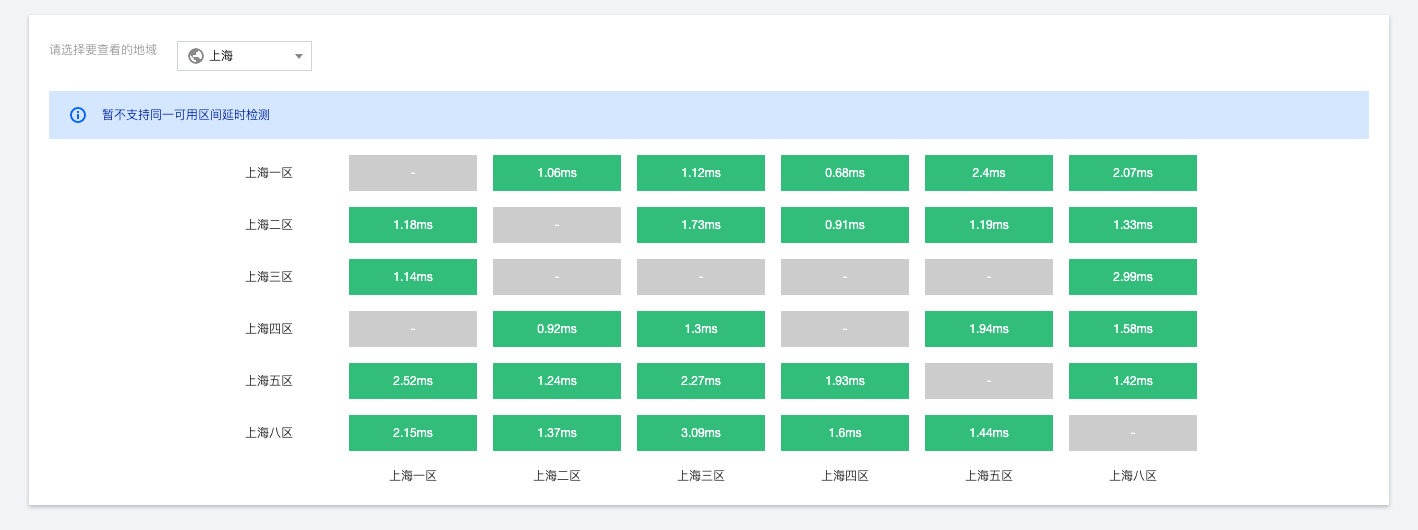Viewport: 1418px width, 530px height.
Task: Click the 1.58ms latency cell
Action: tap(1133, 329)
